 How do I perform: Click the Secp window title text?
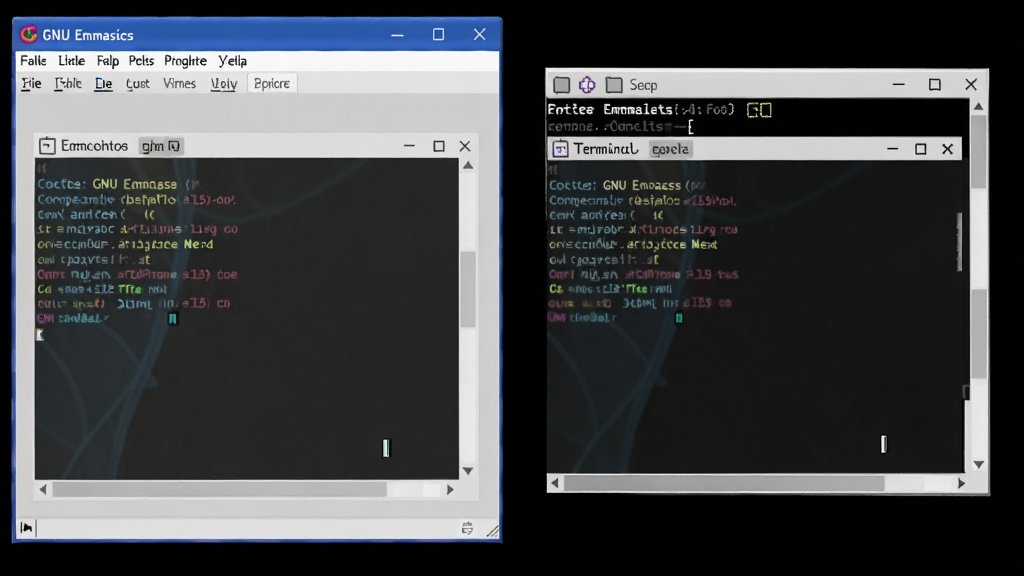tap(643, 86)
